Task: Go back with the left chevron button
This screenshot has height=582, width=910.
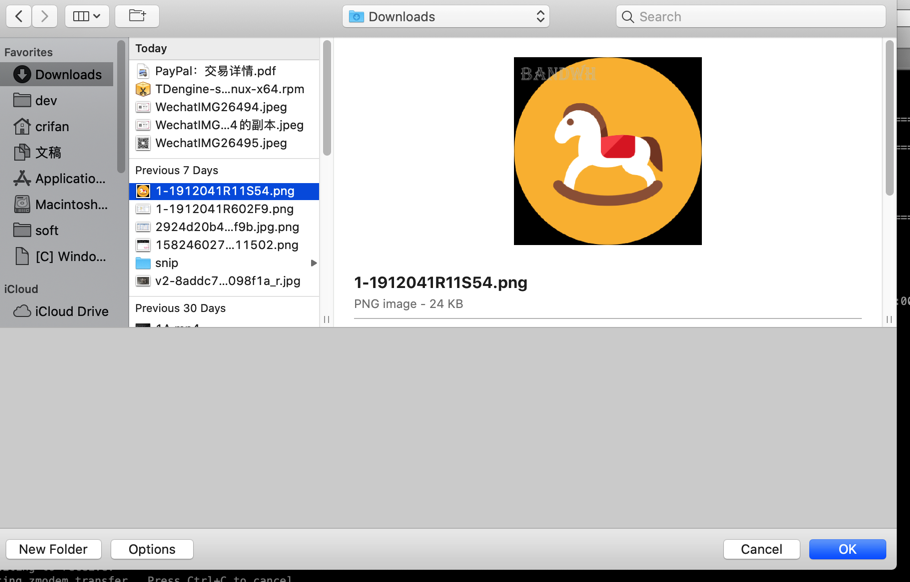Action: 19,16
